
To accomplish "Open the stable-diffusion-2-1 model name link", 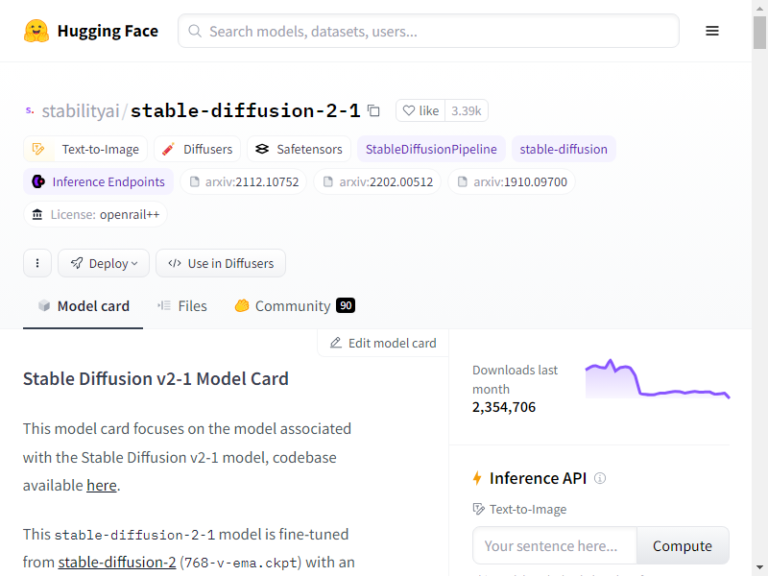I will (245, 111).
